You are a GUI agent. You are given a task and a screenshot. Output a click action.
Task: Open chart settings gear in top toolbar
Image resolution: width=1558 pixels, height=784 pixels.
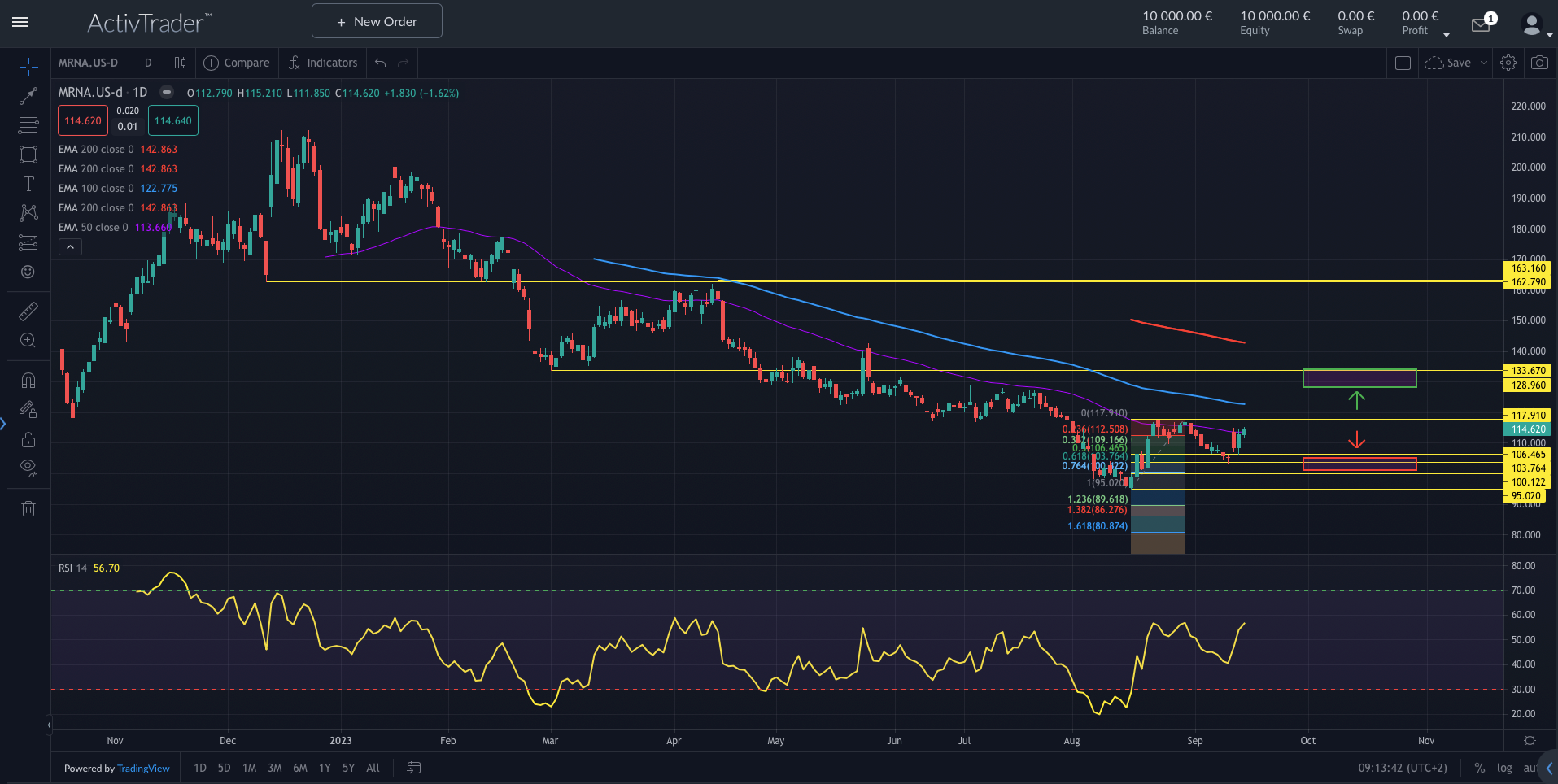click(1508, 63)
